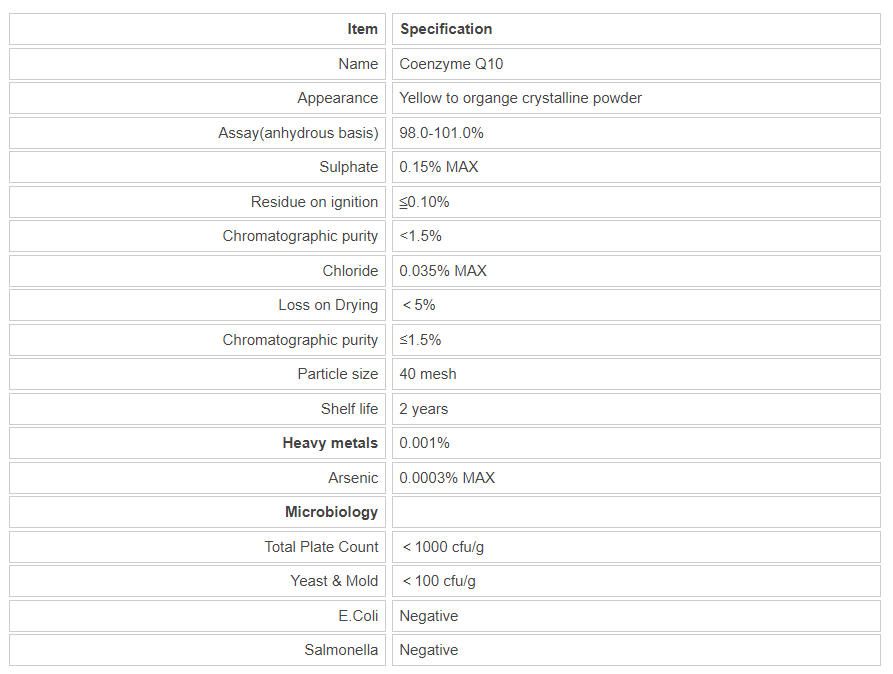The width and height of the screenshot is (893, 674).
Task: Click the Salmonella Negative value
Action: tap(428, 650)
